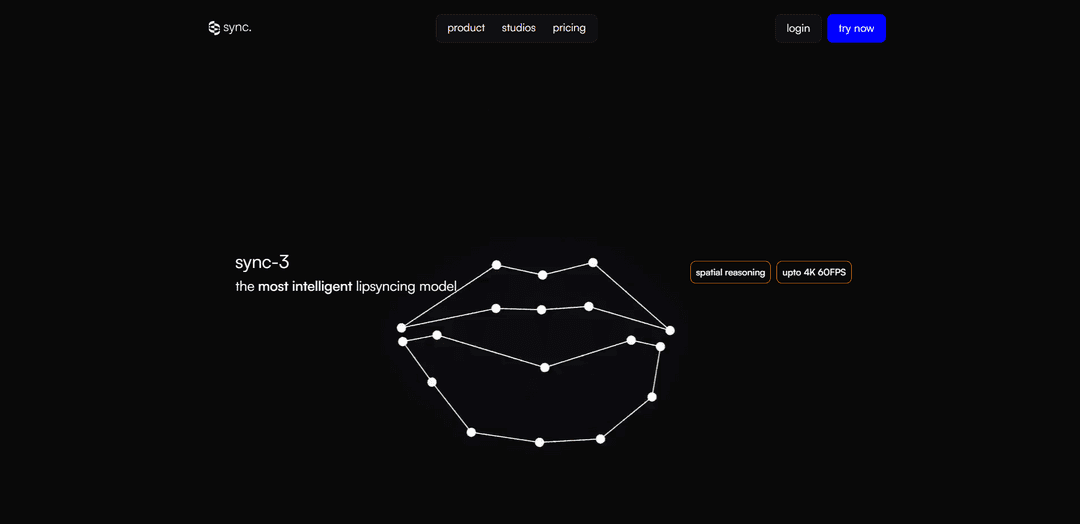Click the most intelligent lipsyncing model tagline

(345, 287)
